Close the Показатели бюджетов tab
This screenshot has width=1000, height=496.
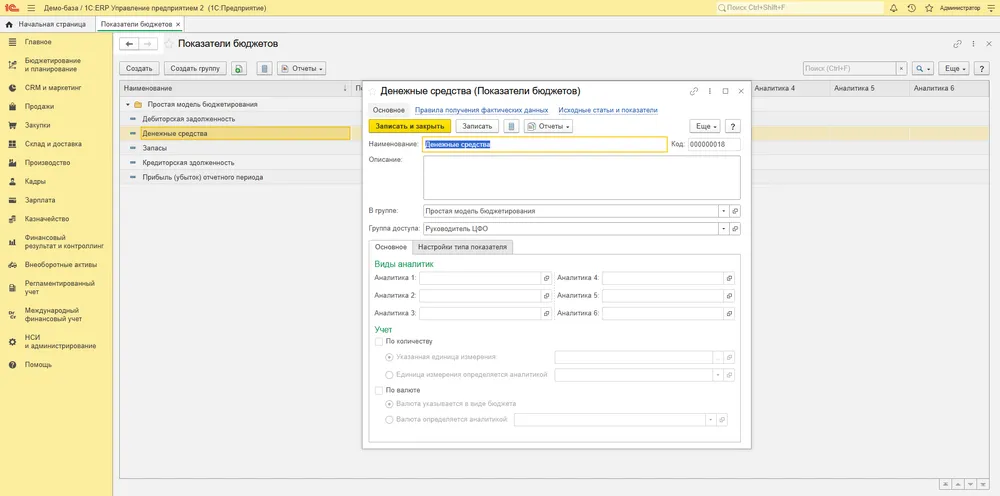pos(179,24)
